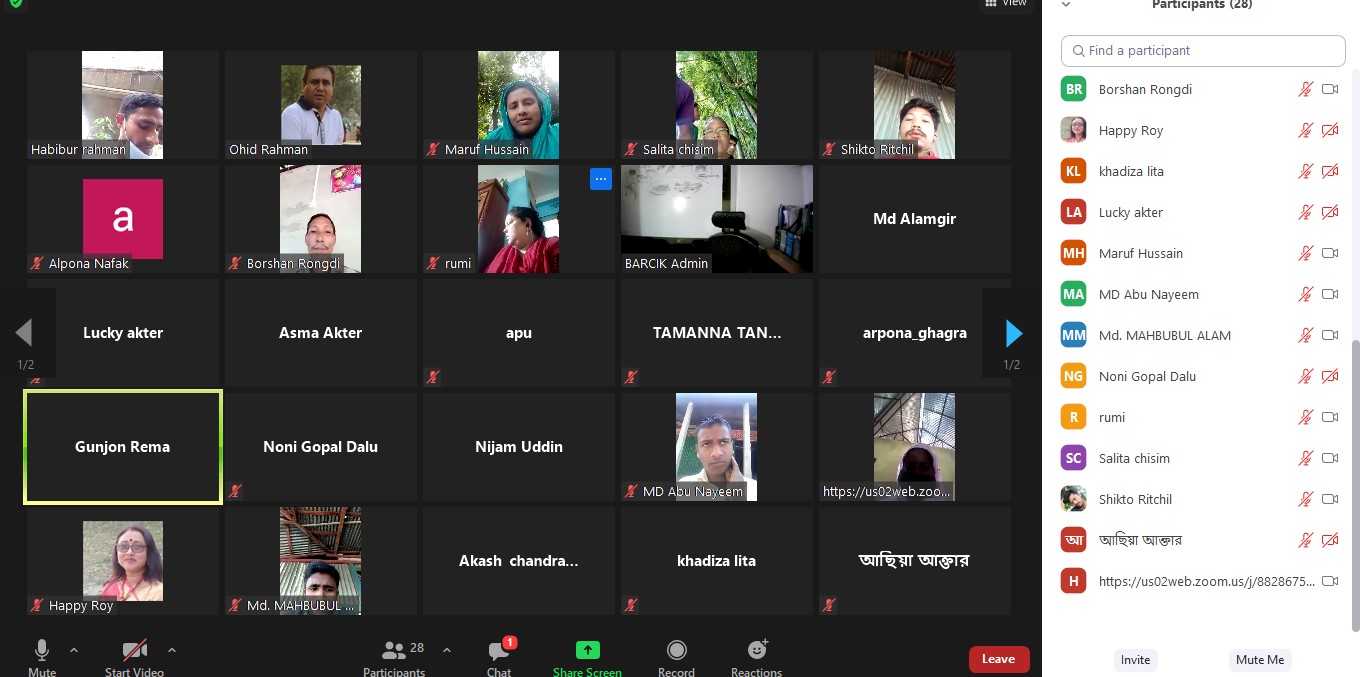Screen dimensions: 1362x677
Task: Click the View layout button at top
Action: (x=1006, y=3)
